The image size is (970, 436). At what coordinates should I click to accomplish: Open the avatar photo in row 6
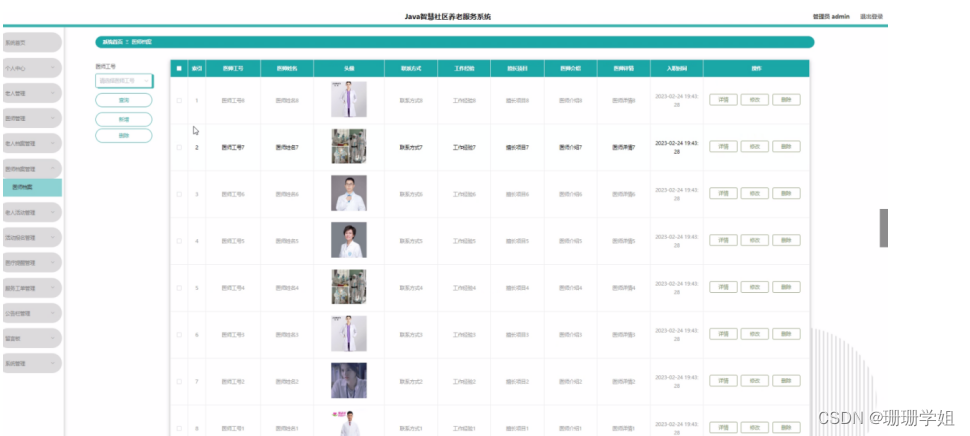pyautogui.click(x=349, y=334)
